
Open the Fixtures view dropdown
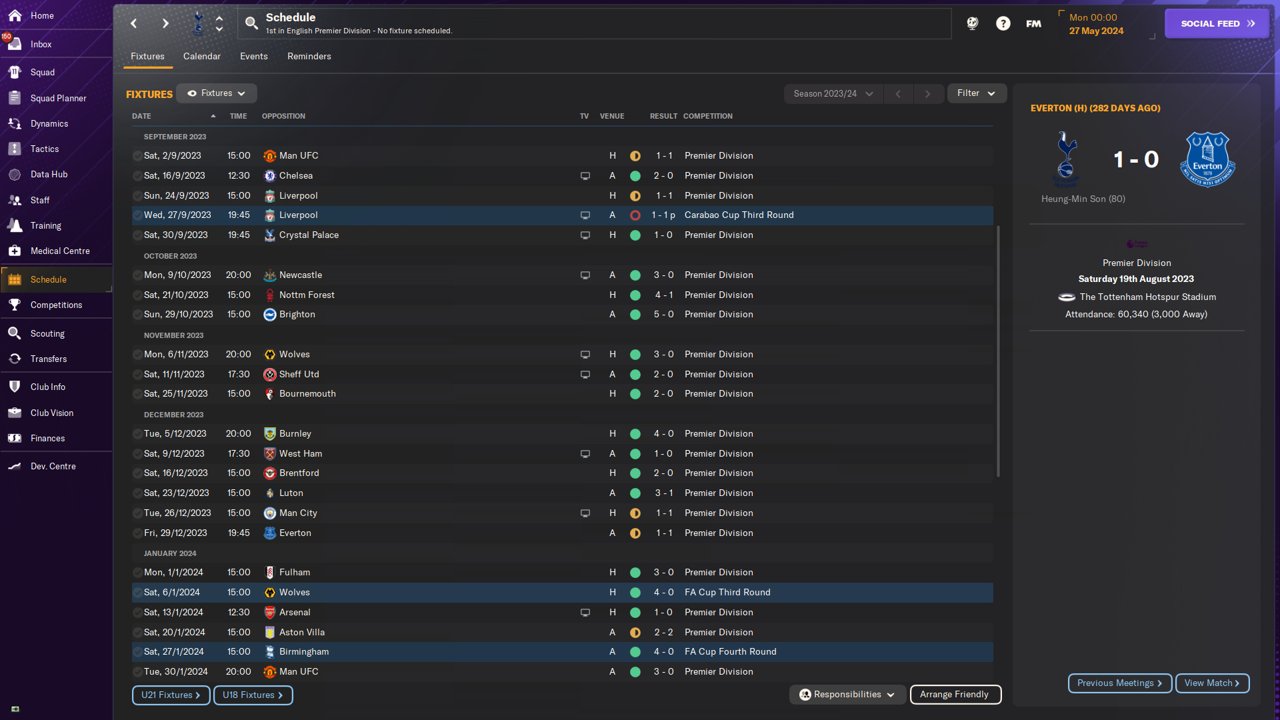[217, 93]
